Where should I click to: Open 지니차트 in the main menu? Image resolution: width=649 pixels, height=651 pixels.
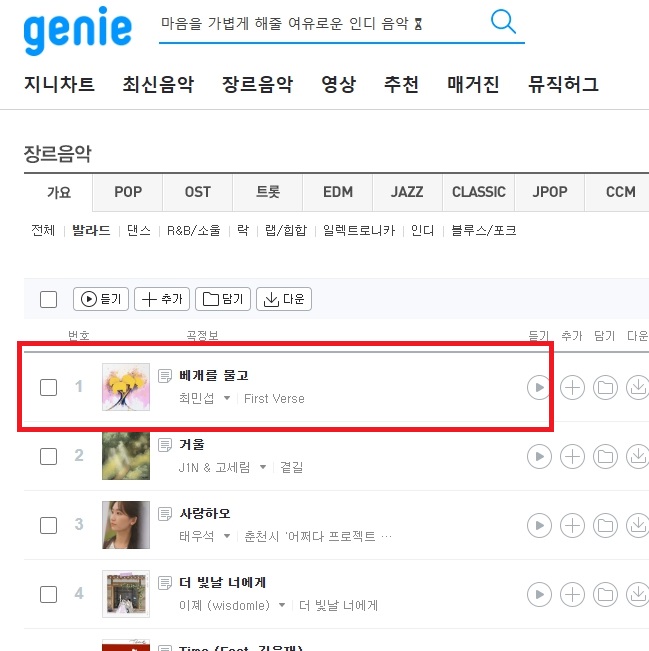[59, 84]
